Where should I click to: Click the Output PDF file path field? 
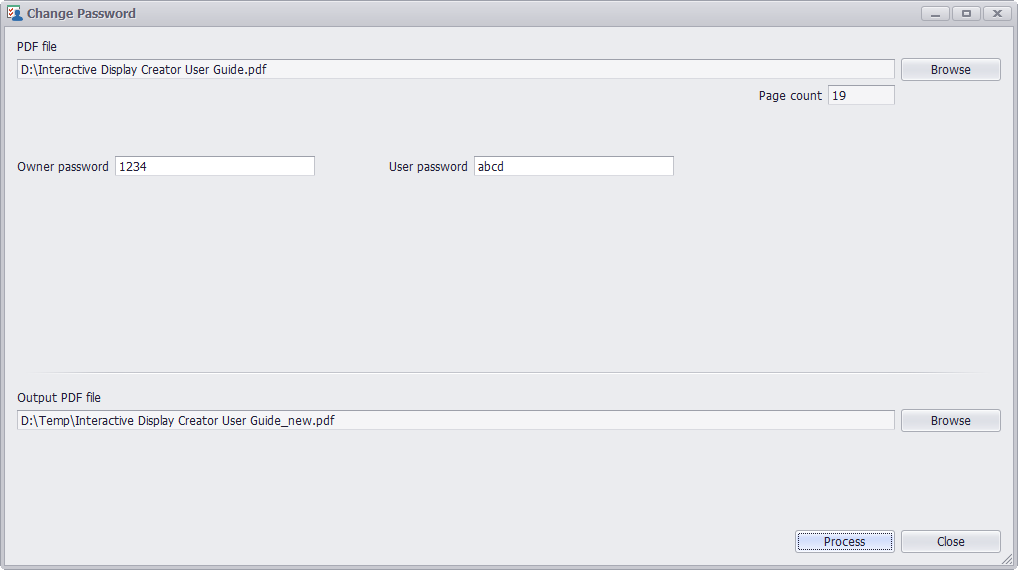click(456, 420)
